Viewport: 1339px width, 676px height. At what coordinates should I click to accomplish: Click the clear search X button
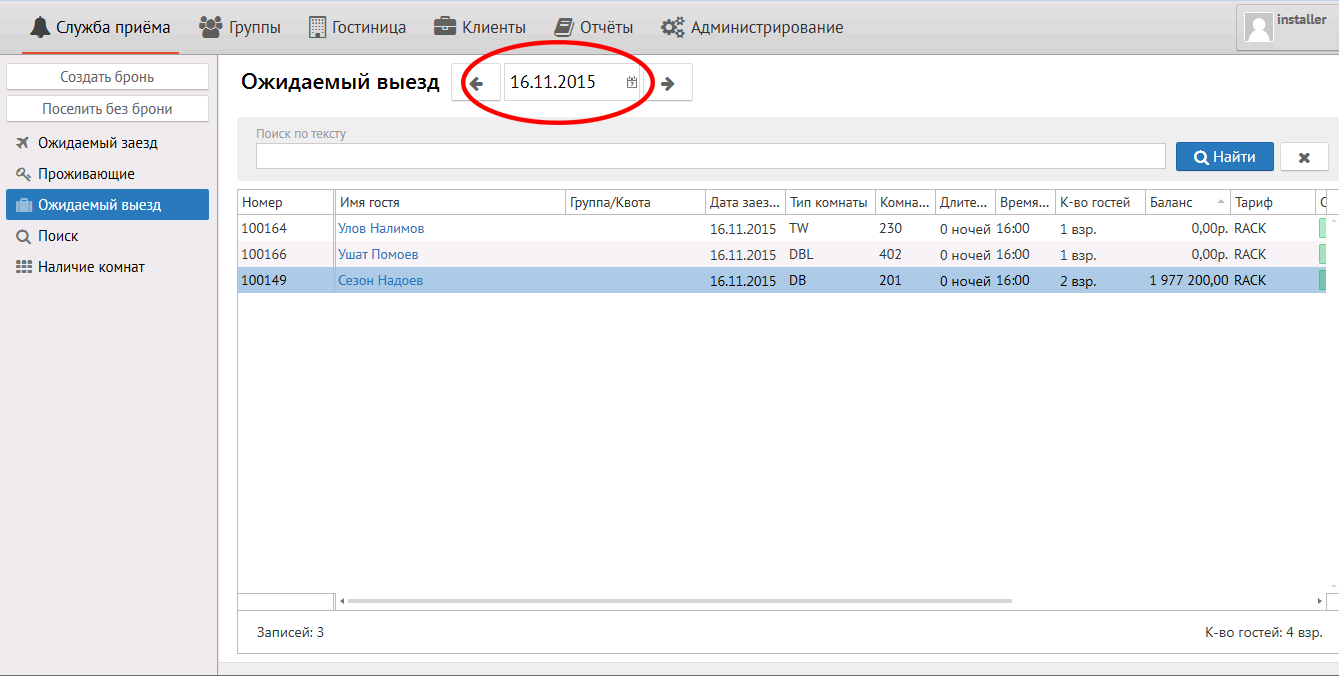(1304, 157)
